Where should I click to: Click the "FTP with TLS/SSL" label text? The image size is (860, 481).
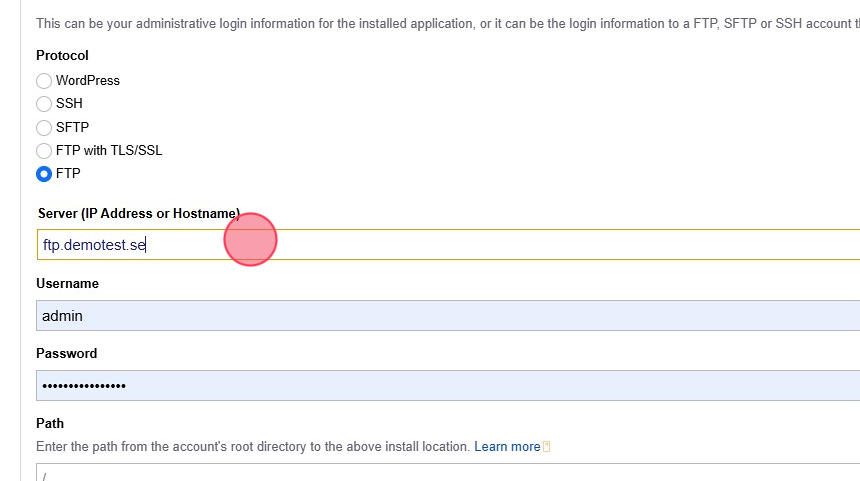(109, 151)
